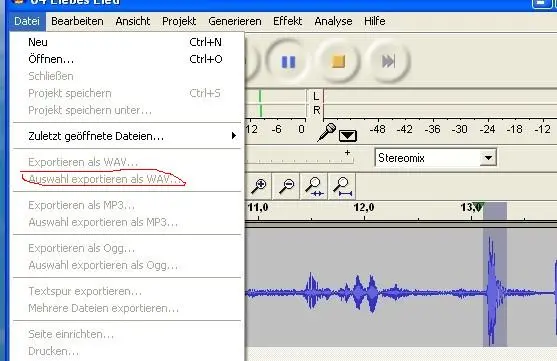This screenshot has width=557, height=361.
Task: Open the Datei menu
Action: tap(27, 21)
